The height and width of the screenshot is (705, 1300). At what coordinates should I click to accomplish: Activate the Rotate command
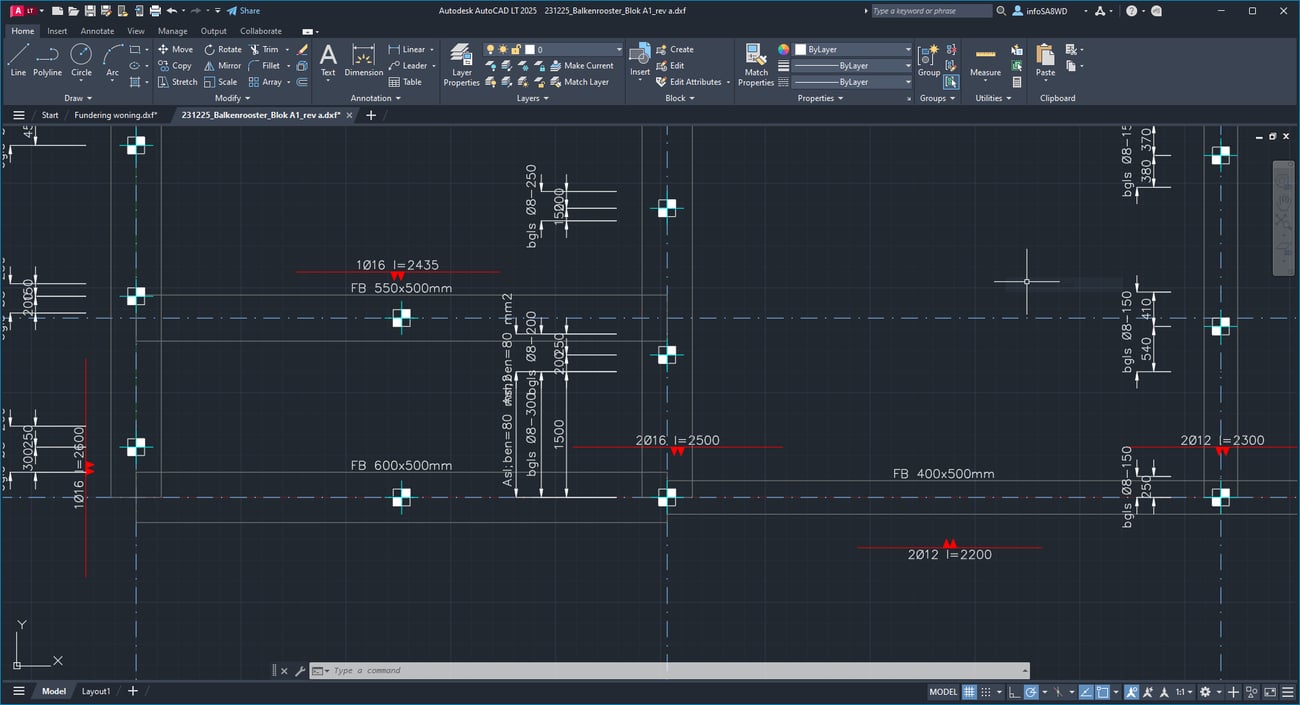pos(222,49)
